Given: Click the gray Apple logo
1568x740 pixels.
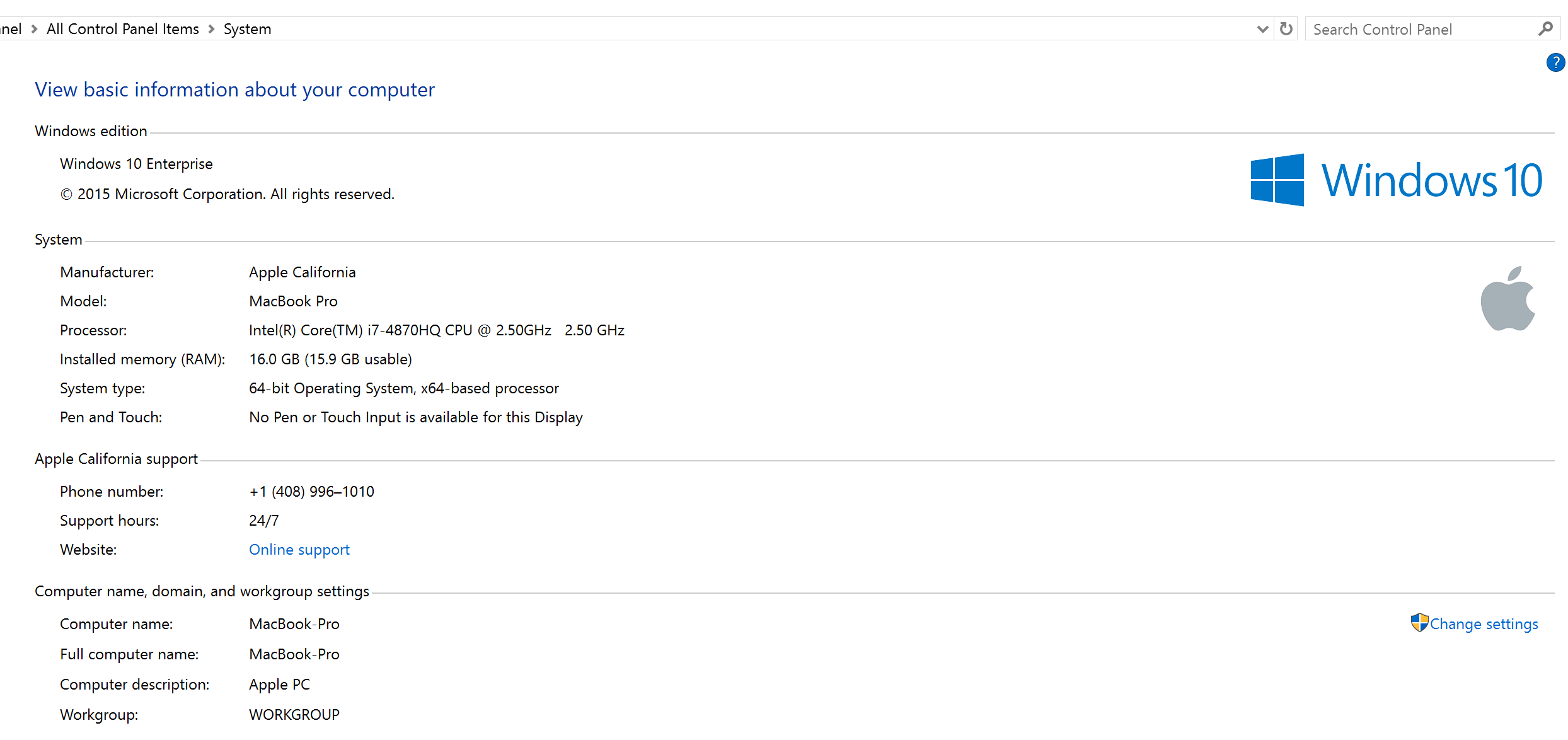Looking at the screenshot, I should [1507, 299].
